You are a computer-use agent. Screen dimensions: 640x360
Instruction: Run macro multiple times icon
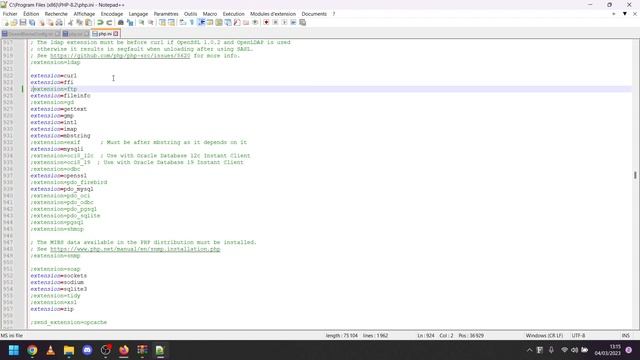click(293, 22)
